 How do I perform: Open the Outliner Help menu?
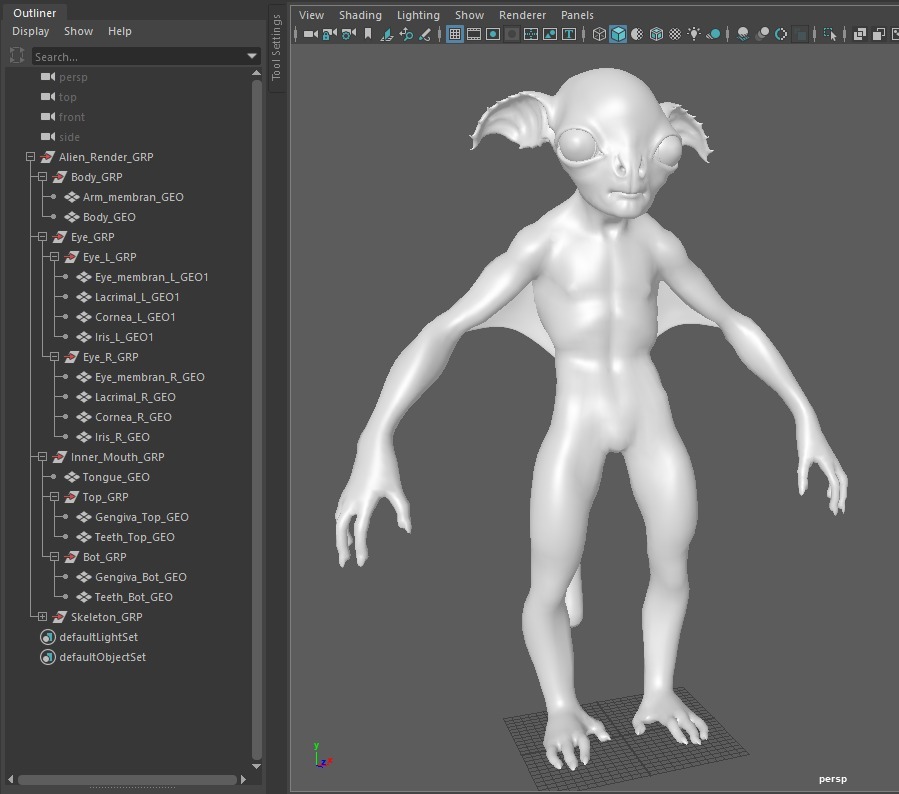120,32
